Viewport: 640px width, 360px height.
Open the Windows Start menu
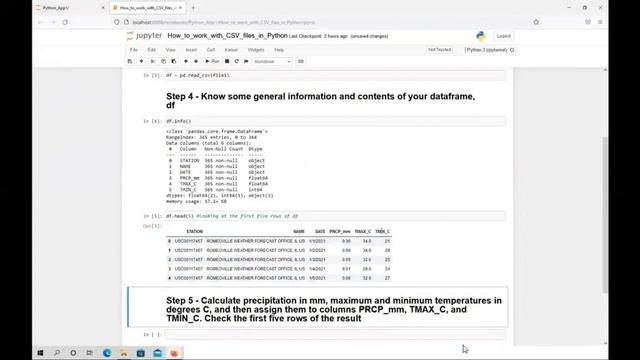(x=40, y=353)
